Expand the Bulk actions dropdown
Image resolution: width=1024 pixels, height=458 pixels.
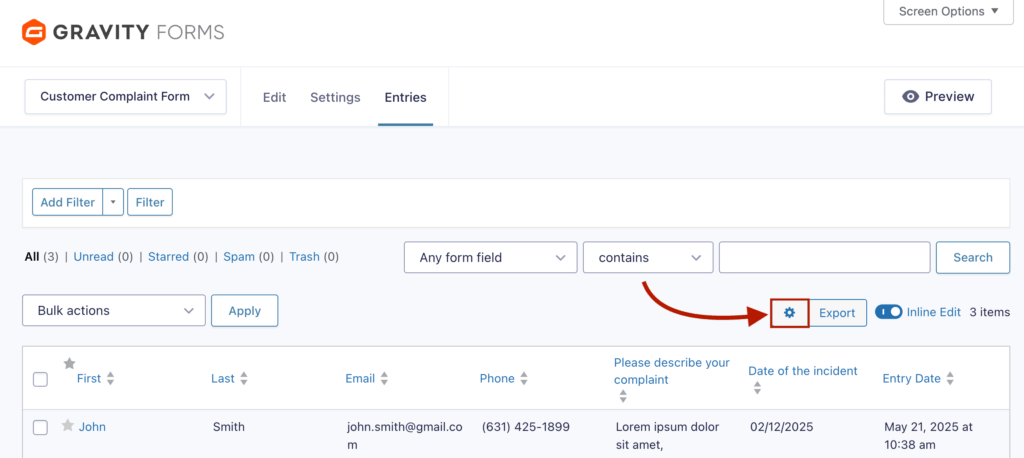114,311
